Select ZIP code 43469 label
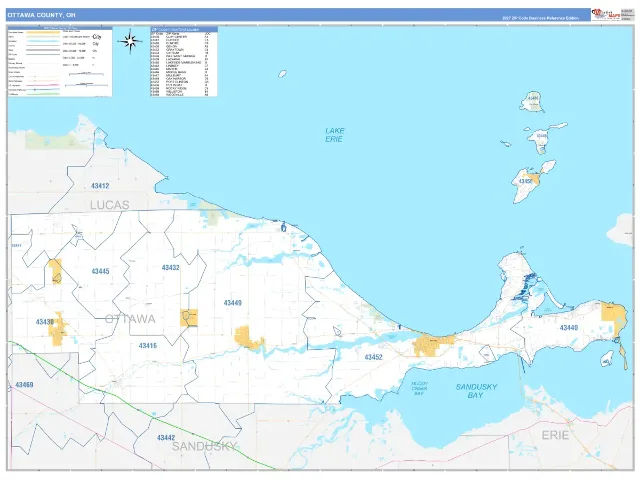Screen dimensions: 640x480 click(x=24, y=384)
